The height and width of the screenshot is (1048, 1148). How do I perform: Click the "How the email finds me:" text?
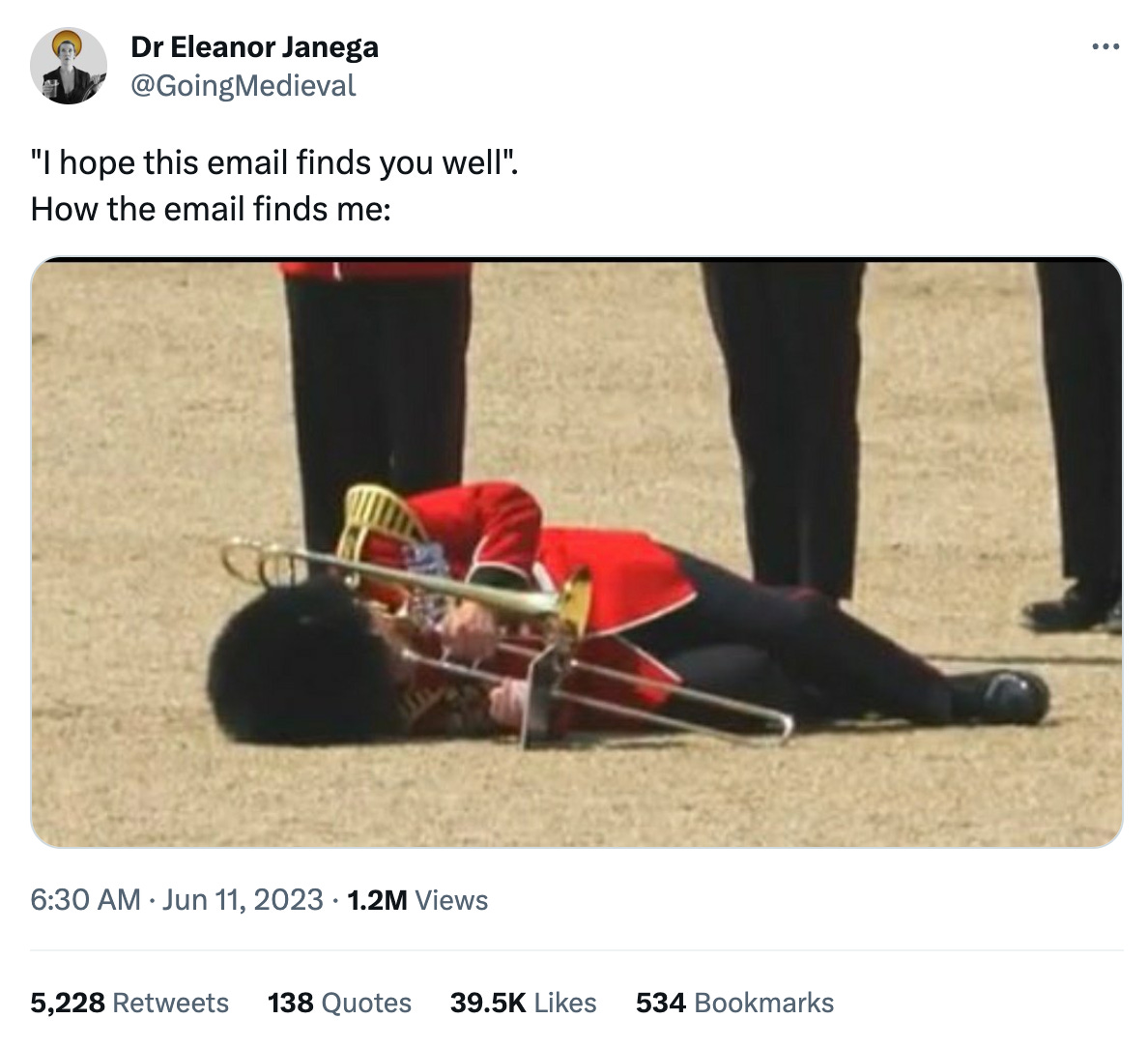211,210
